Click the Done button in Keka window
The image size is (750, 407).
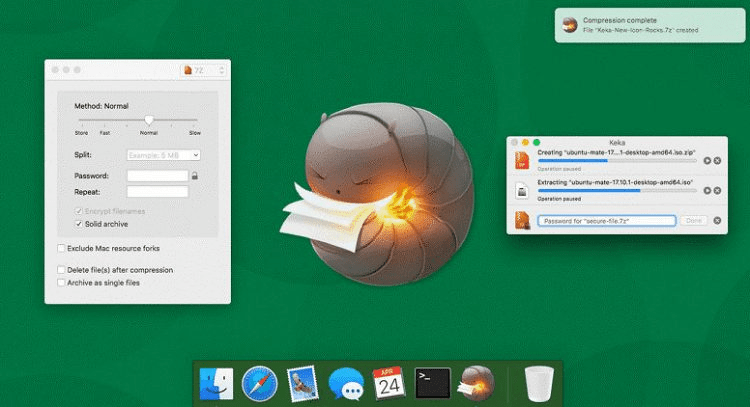coord(694,220)
